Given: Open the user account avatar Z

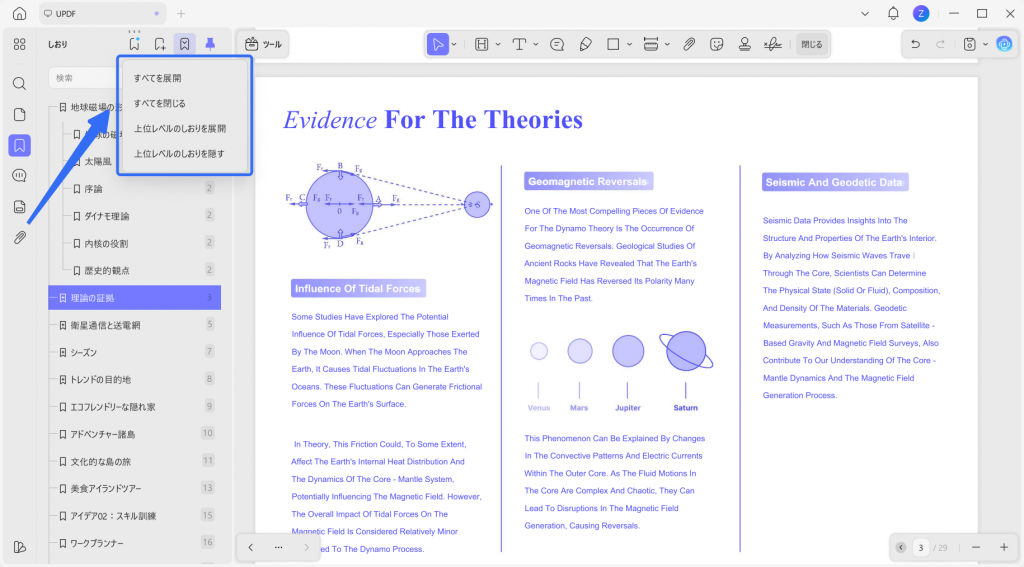Looking at the screenshot, I should [921, 13].
